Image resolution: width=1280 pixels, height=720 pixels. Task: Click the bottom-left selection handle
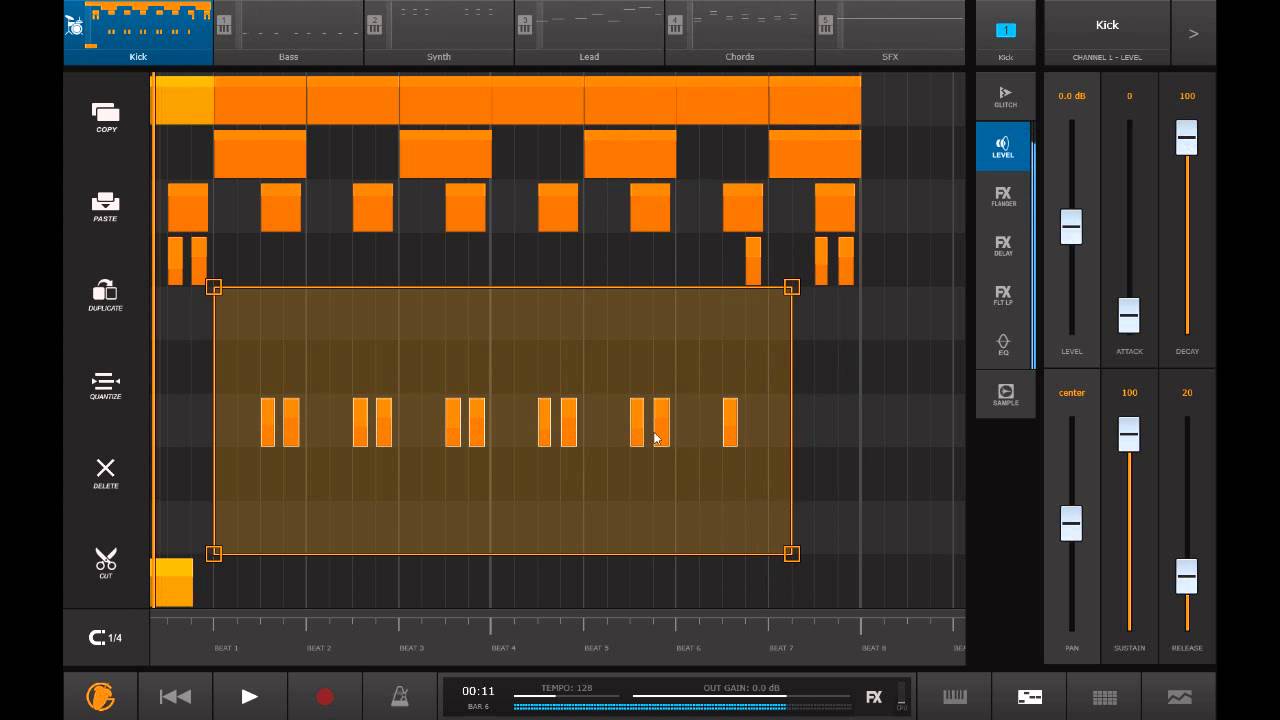(213, 553)
